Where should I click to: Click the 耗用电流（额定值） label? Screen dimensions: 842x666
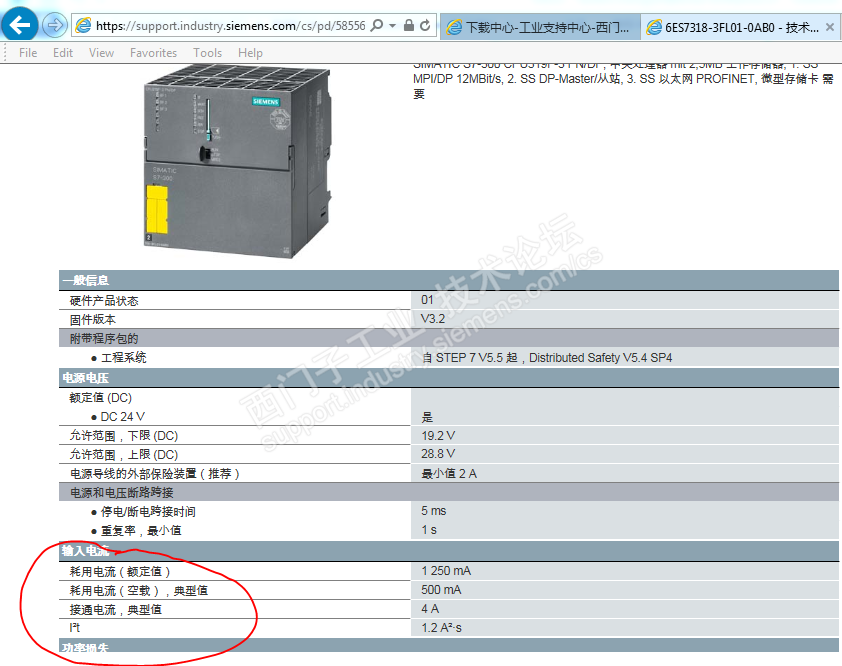pos(120,571)
